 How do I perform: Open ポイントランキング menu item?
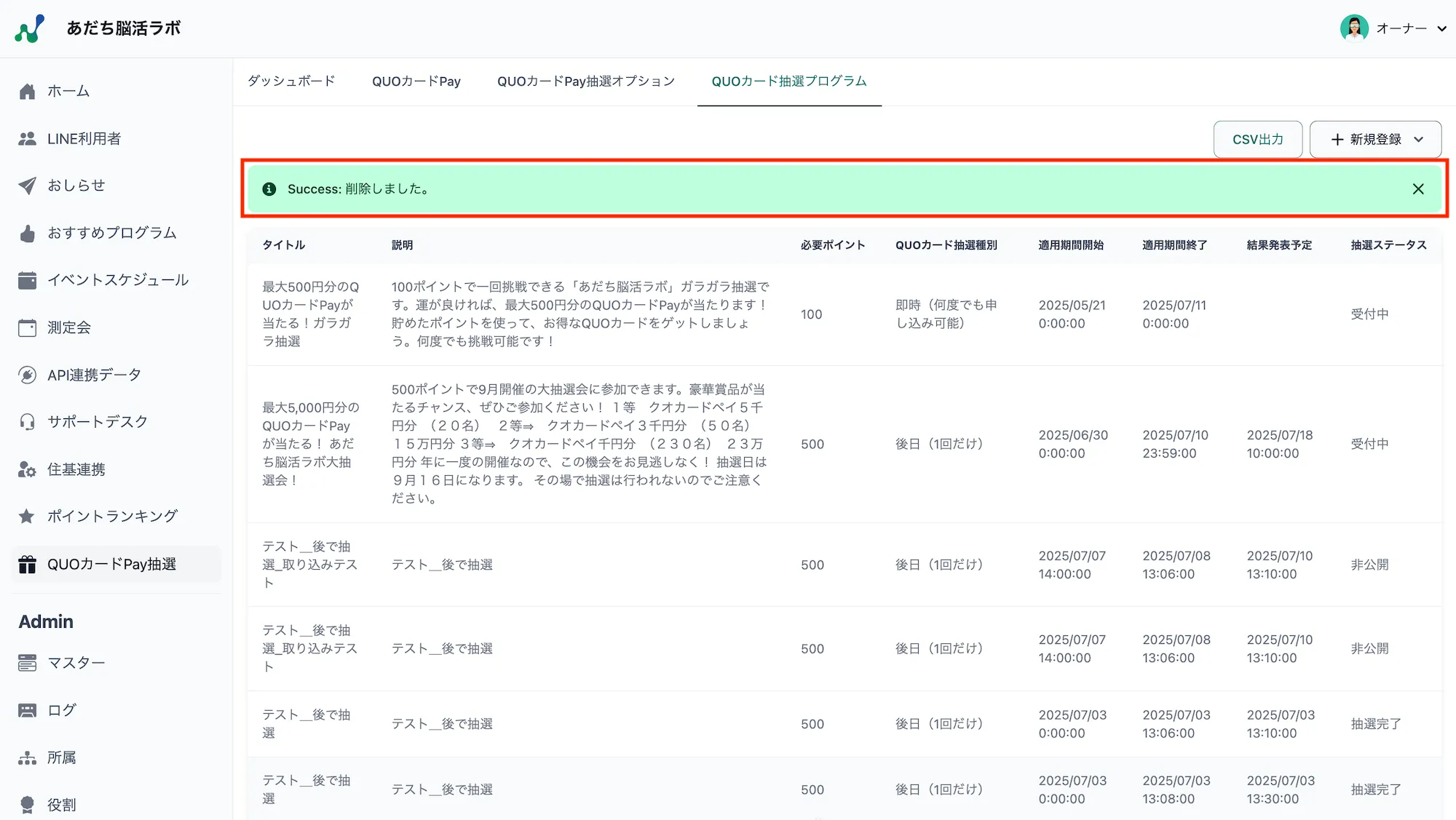116,516
